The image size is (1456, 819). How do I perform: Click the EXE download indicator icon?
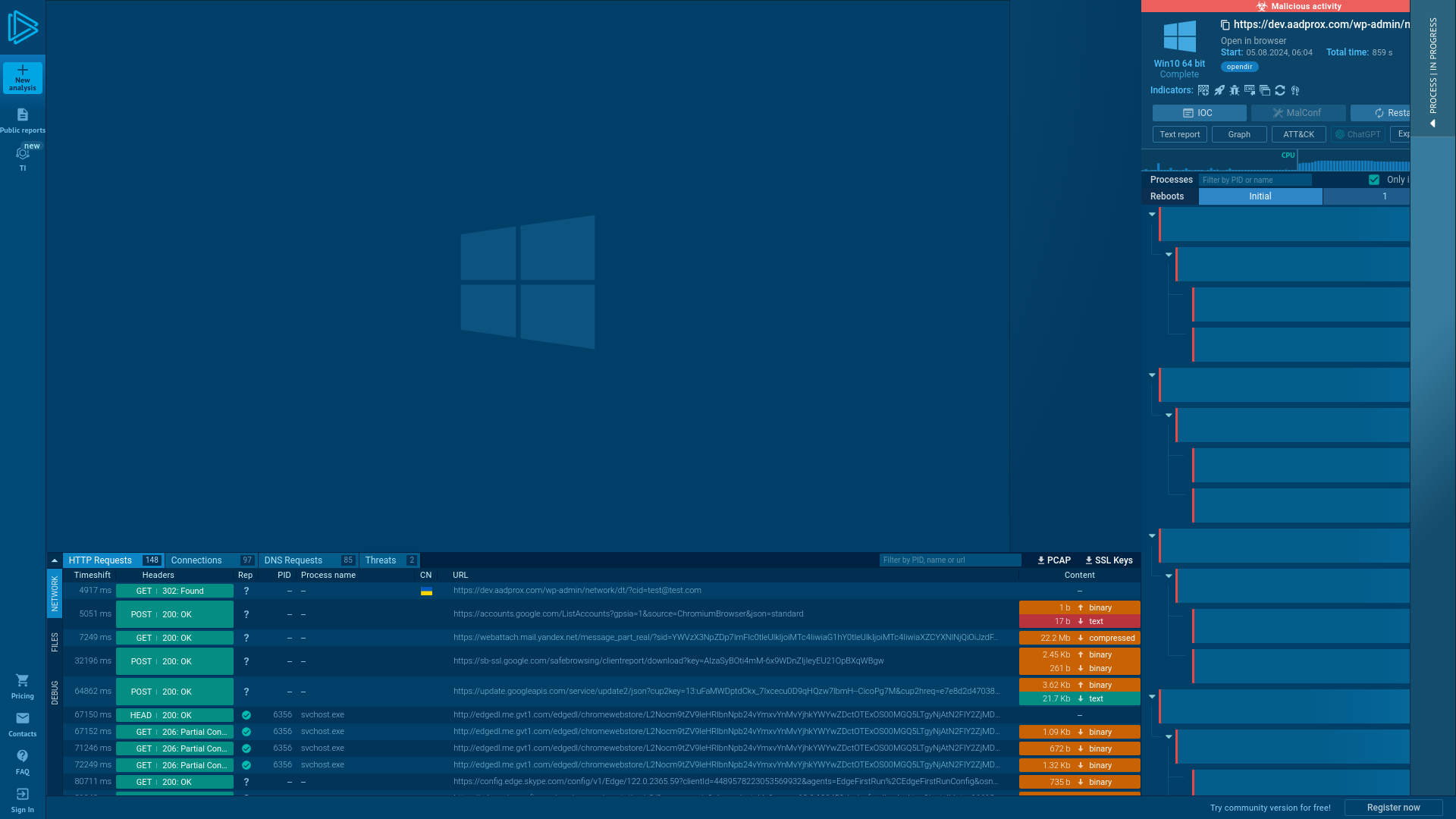pyautogui.click(x=1250, y=90)
